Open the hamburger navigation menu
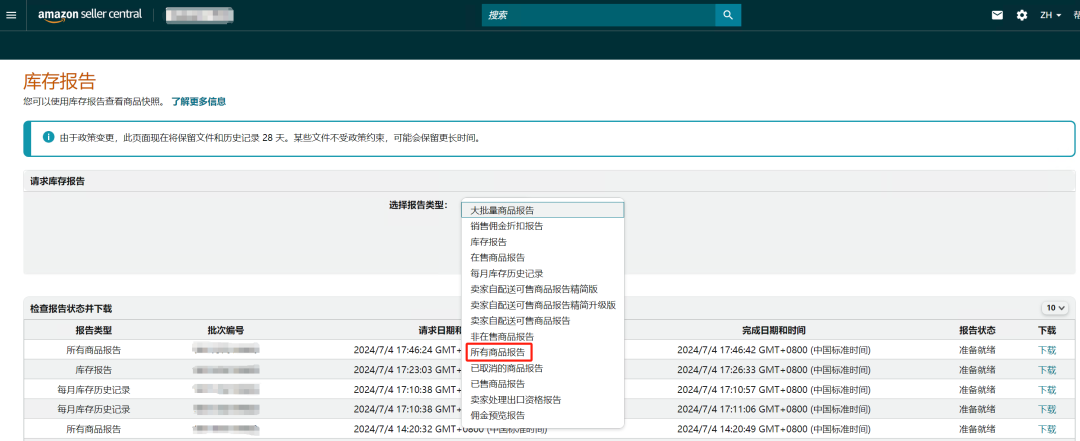 pos(11,15)
